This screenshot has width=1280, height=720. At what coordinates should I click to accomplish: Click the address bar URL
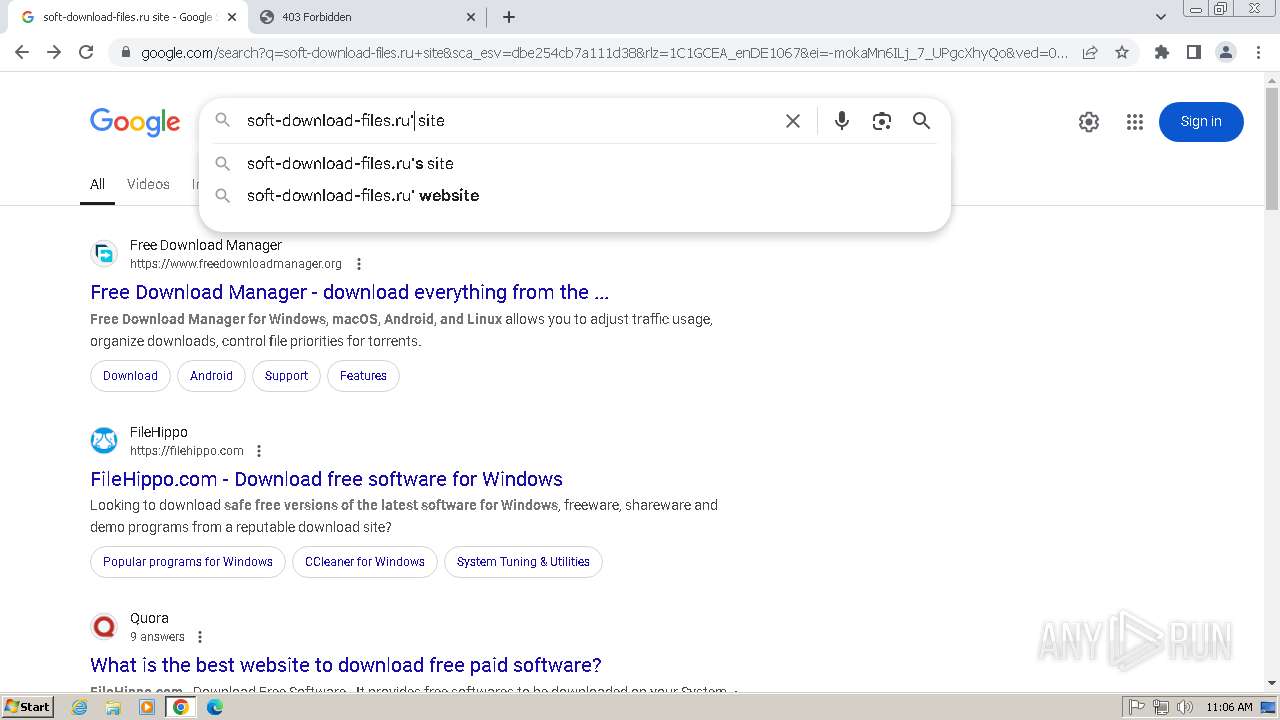tap(604, 53)
